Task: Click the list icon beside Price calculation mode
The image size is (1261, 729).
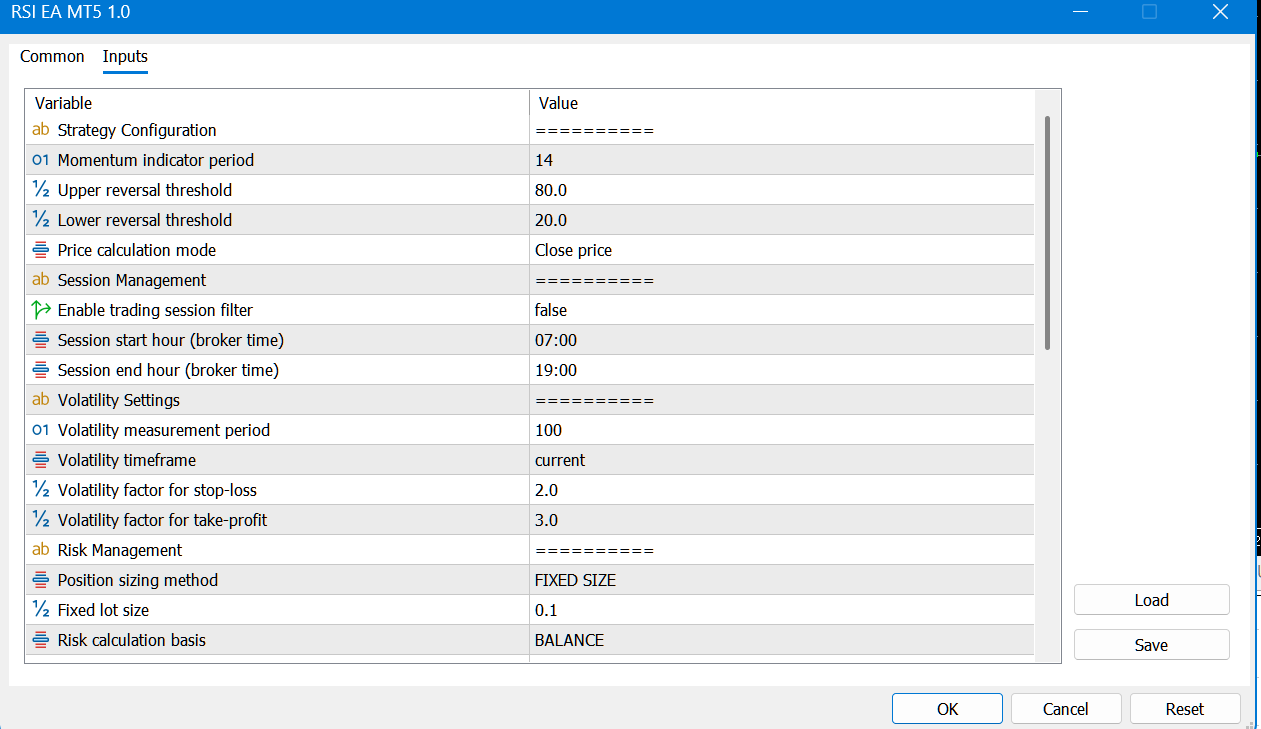Action: coord(40,250)
